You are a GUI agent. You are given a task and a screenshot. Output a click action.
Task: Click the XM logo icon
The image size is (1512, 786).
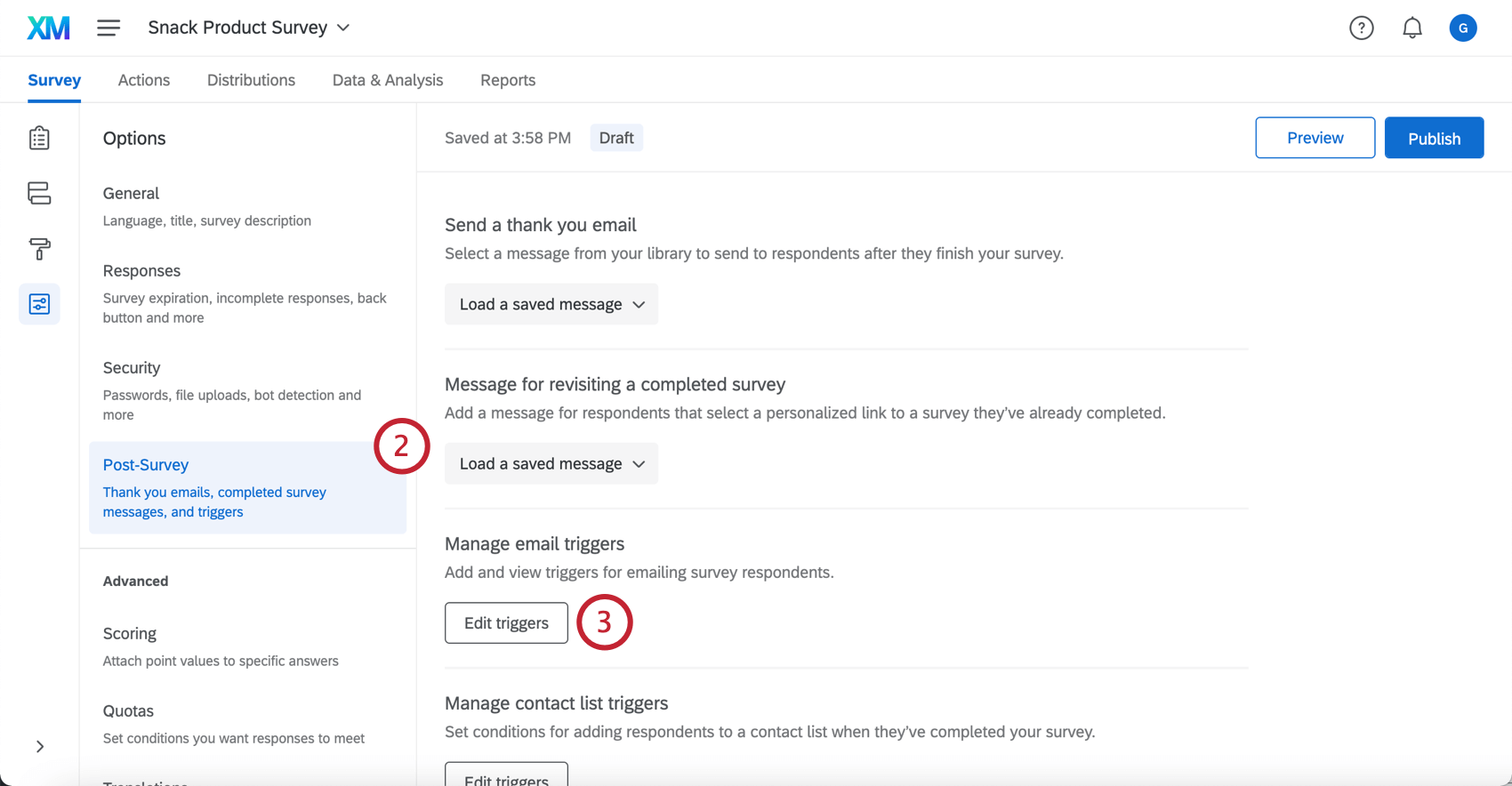pos(48,28)
